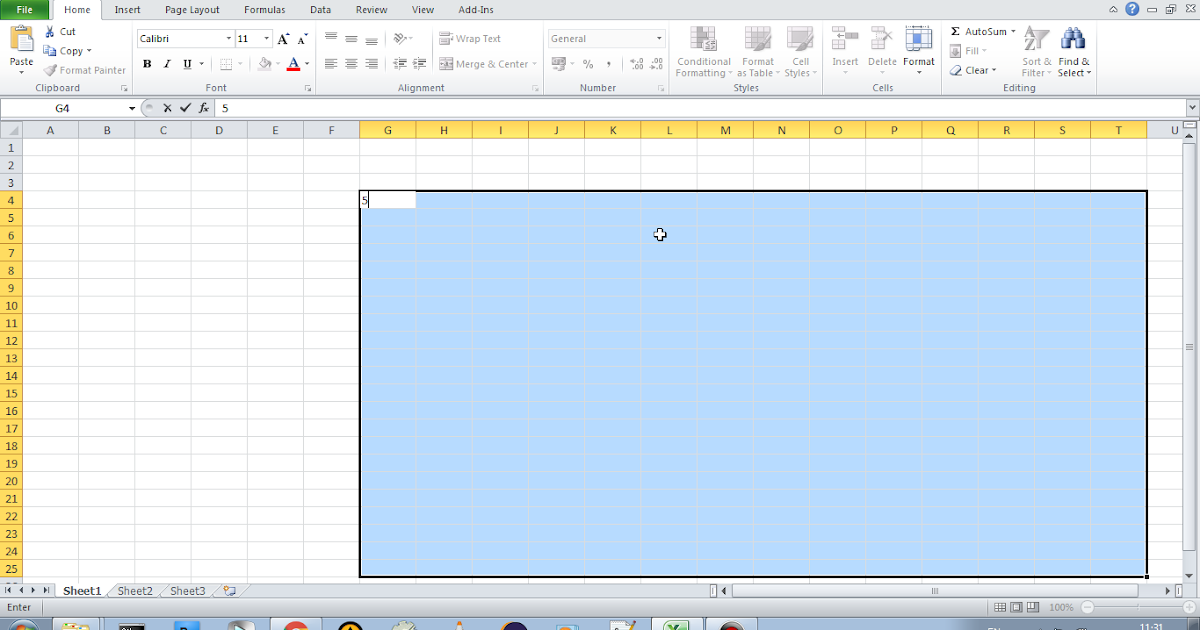The image size is (1200, 630).
Task: Open Conditional Formatting options
Action: 703,50
